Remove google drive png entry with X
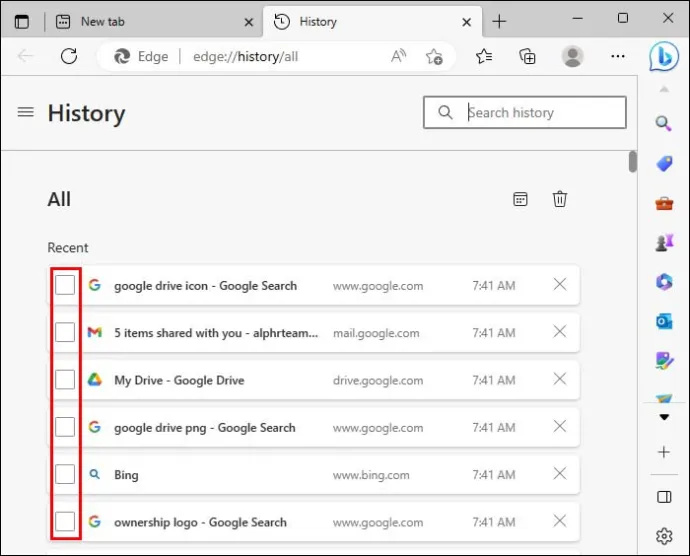The width and height of the screenshot is (690, 556). point(560,426)
